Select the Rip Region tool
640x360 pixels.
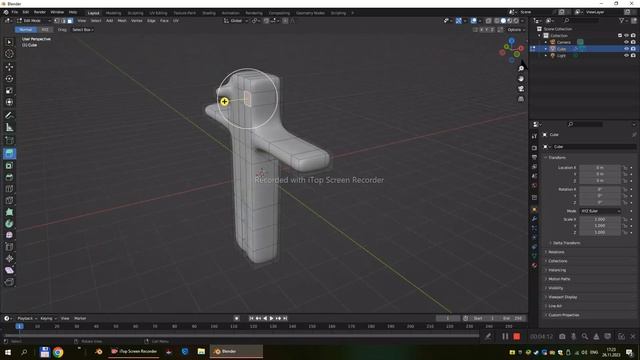[x=9, y=282]
